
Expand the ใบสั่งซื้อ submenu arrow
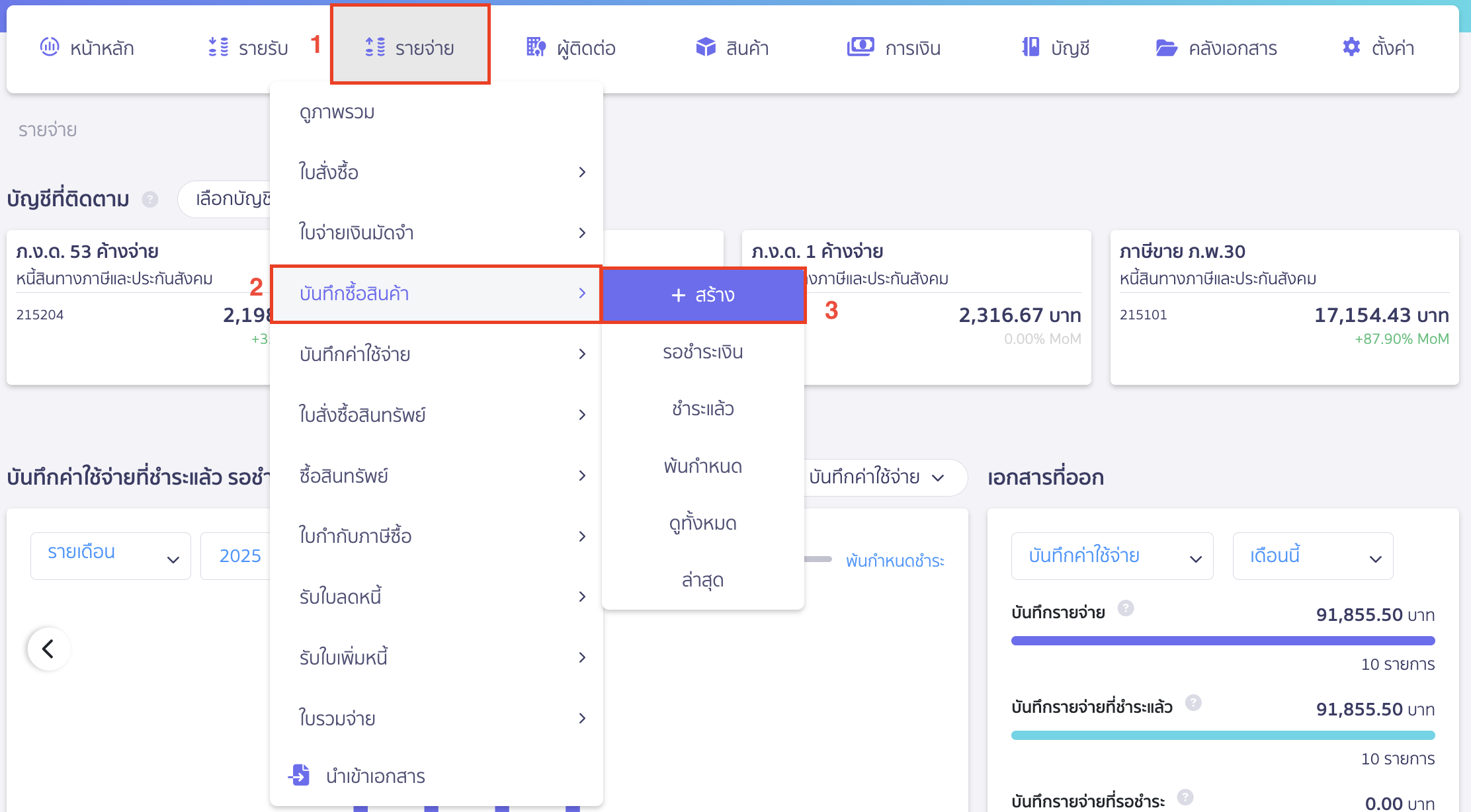[x=582, y=172]
